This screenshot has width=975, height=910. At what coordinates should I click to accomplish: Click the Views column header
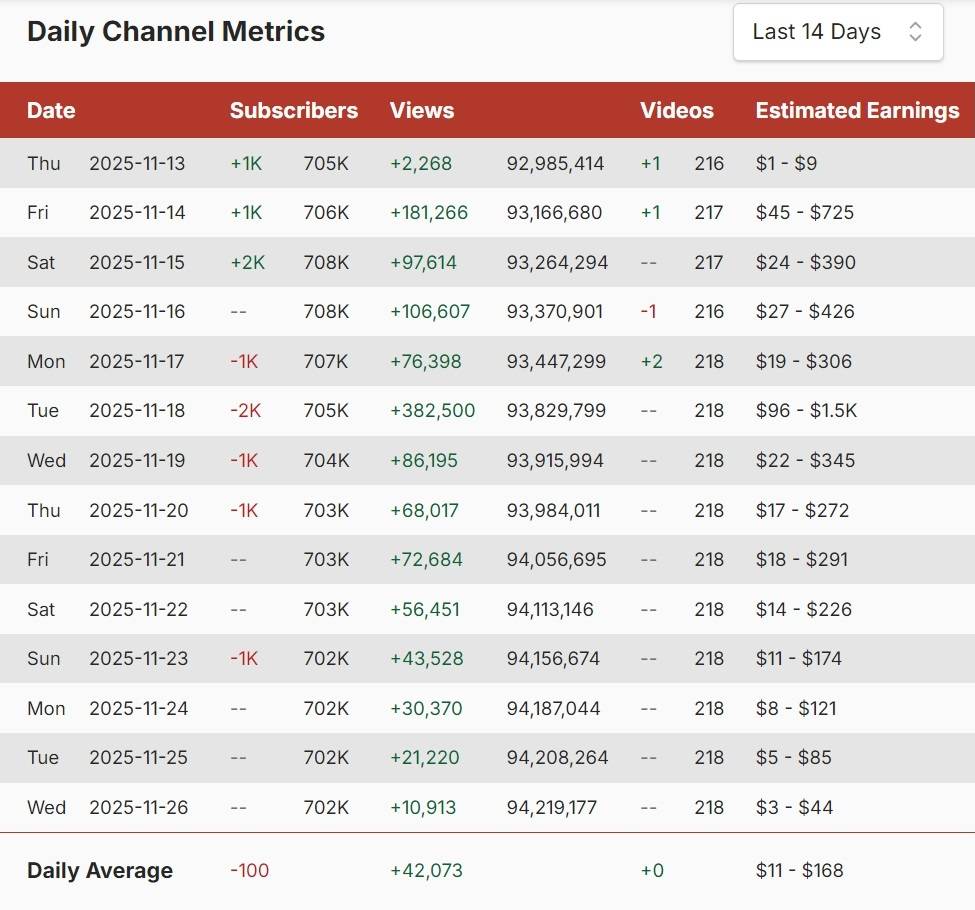pyautogui.click(x=421, y=111)
